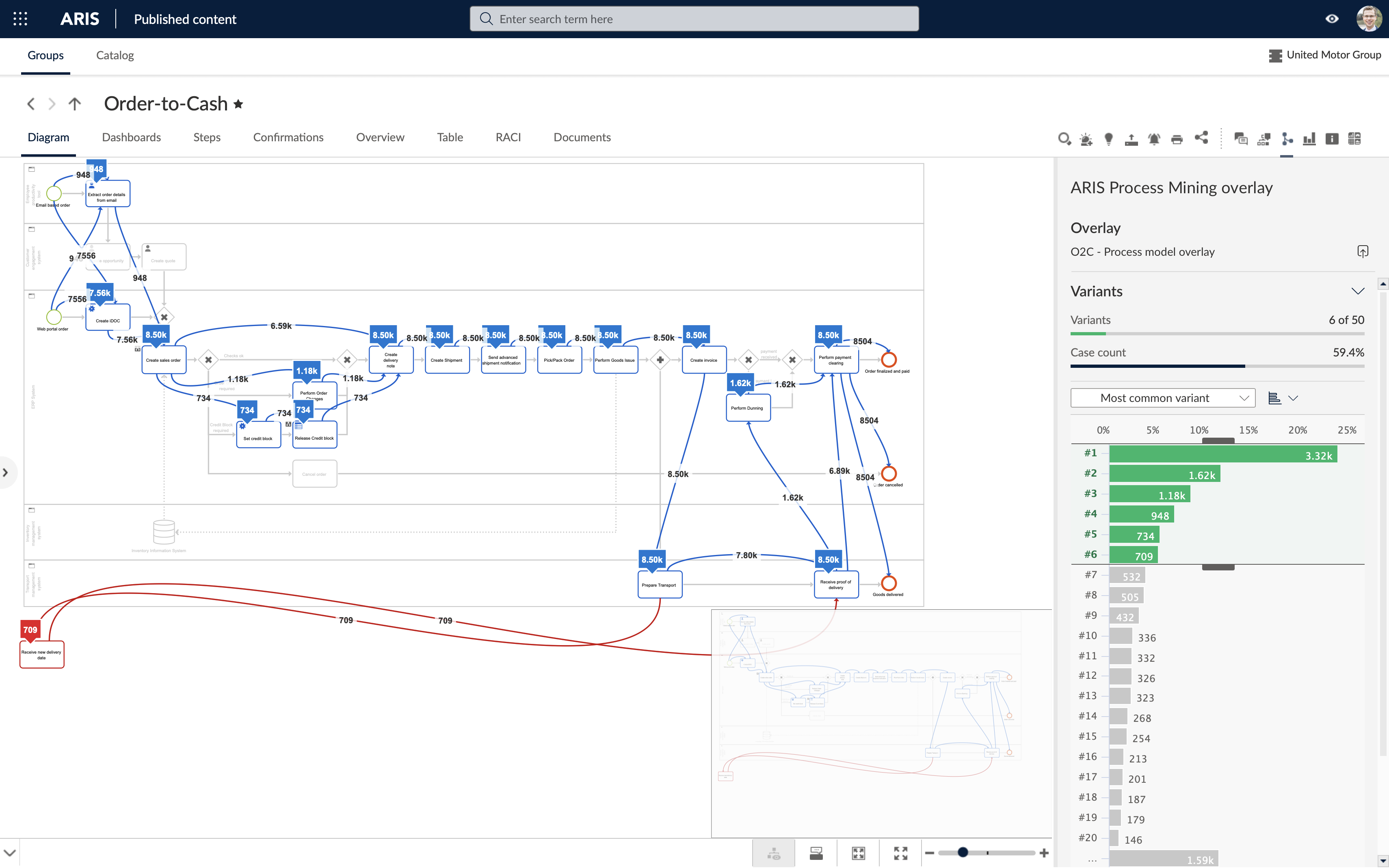
Task: Click the Catalog menu item
Action: coord(115,55)
